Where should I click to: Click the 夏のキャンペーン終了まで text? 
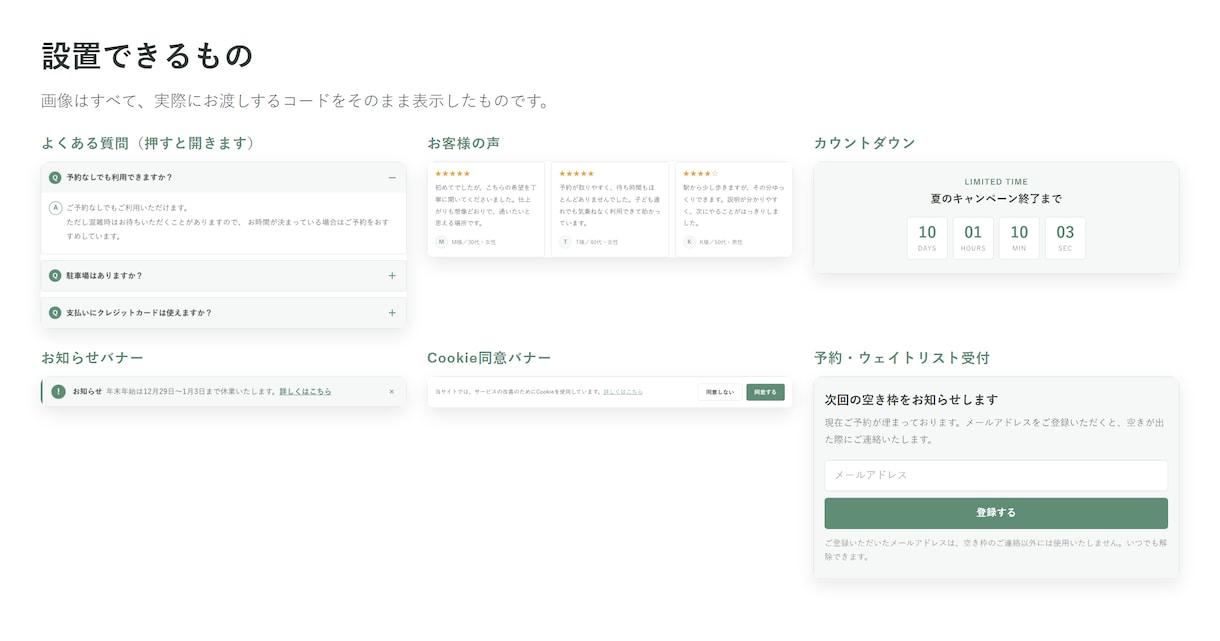coord(996,199)
